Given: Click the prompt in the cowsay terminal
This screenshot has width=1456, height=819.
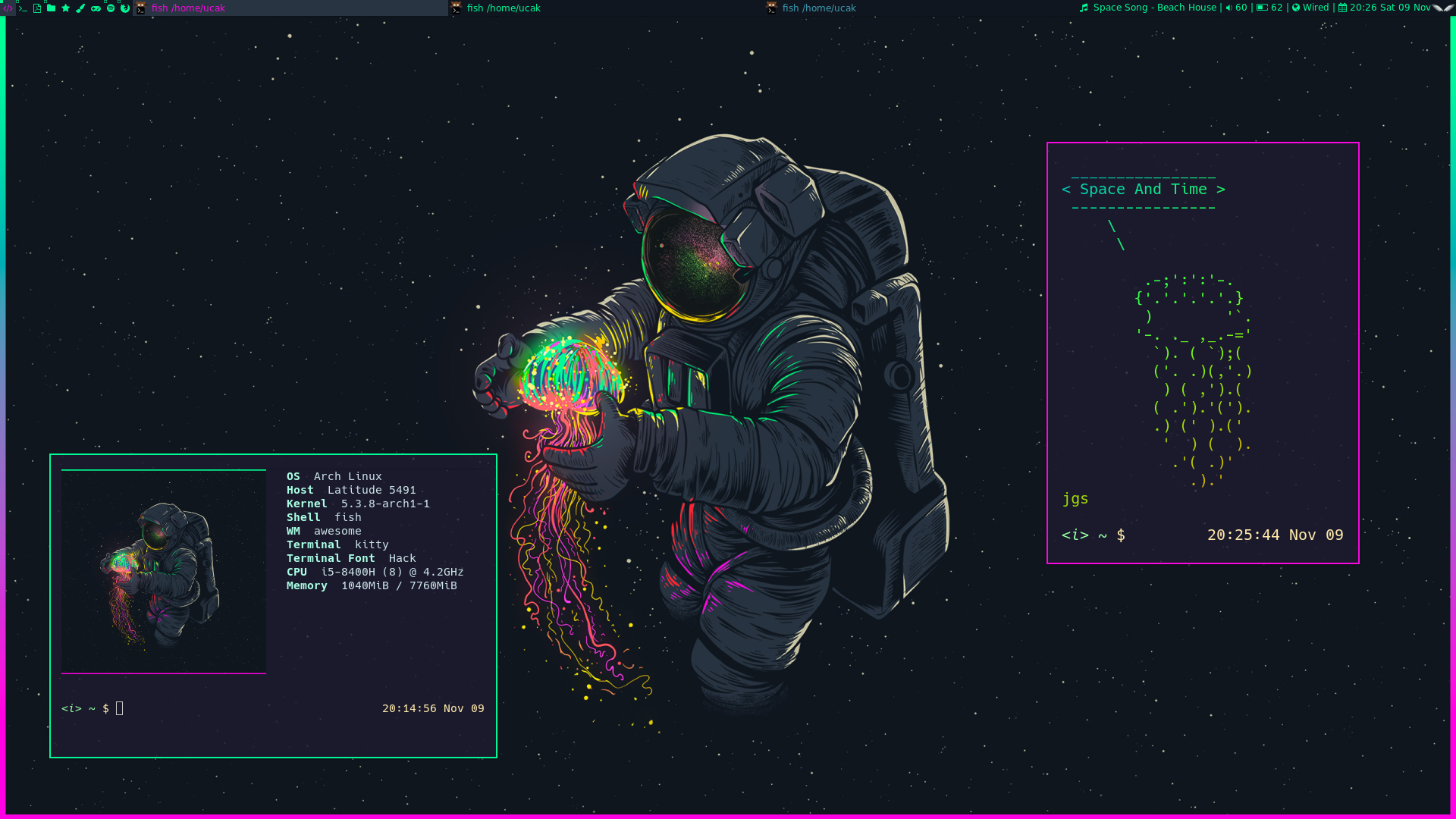Looking at the screenshot, I should (1094, 535).
